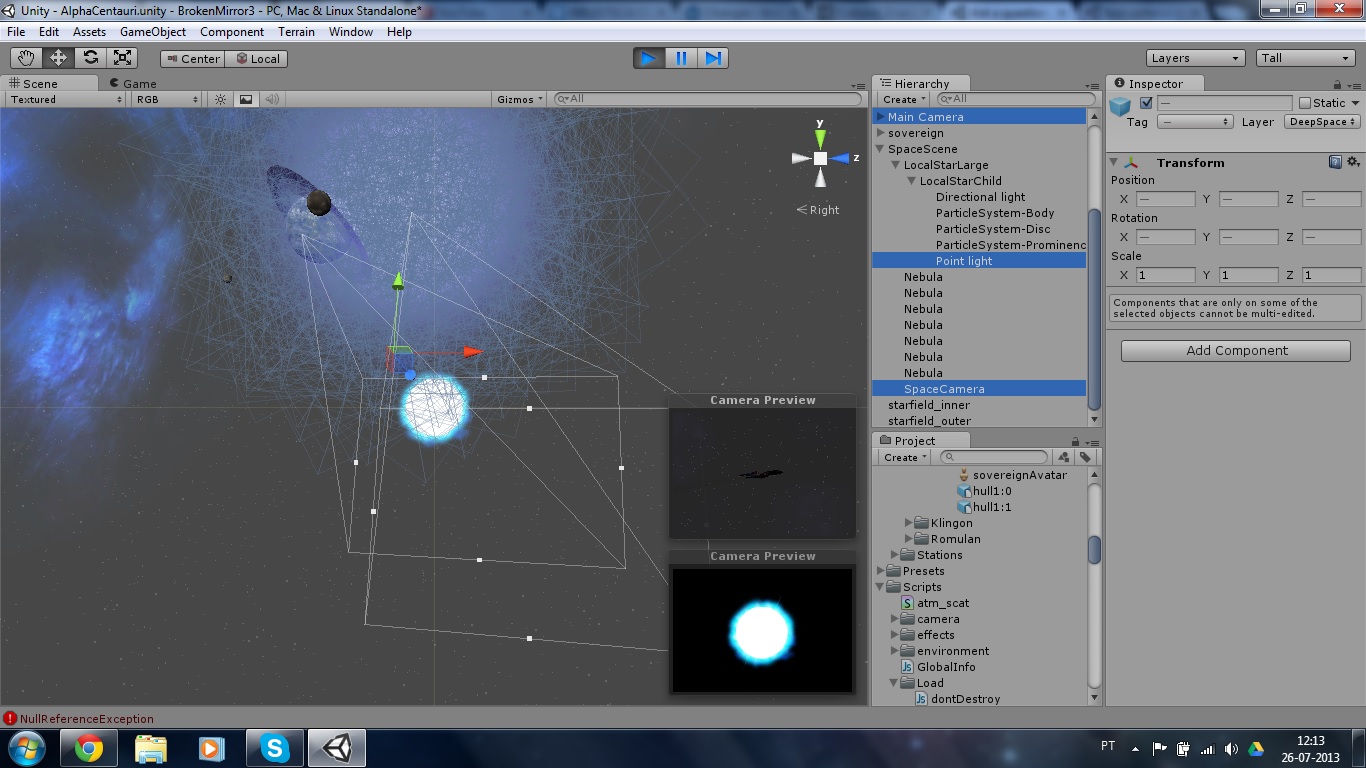Select the hull1:0 mesh asset

[x=985, y=491]
